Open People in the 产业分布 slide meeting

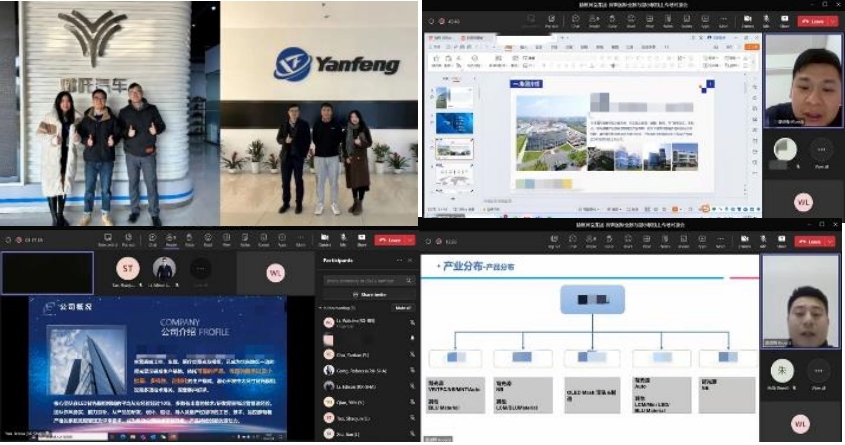[591, 241]
